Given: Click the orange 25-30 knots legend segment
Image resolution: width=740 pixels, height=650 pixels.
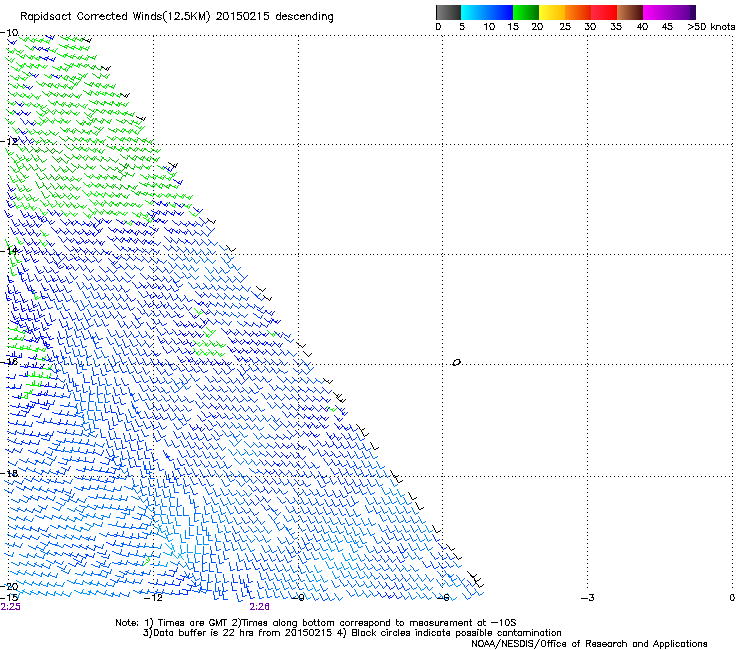Looking at the screenshot, I should tap(578, 12).
